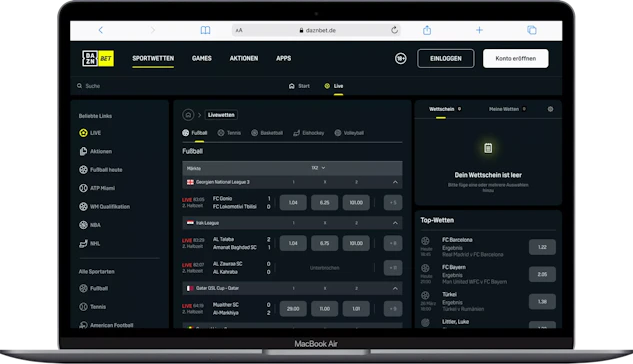The height and width of the screenshot is (364, 633).
Task: Open the APPS menu
Action: point(283,59)
